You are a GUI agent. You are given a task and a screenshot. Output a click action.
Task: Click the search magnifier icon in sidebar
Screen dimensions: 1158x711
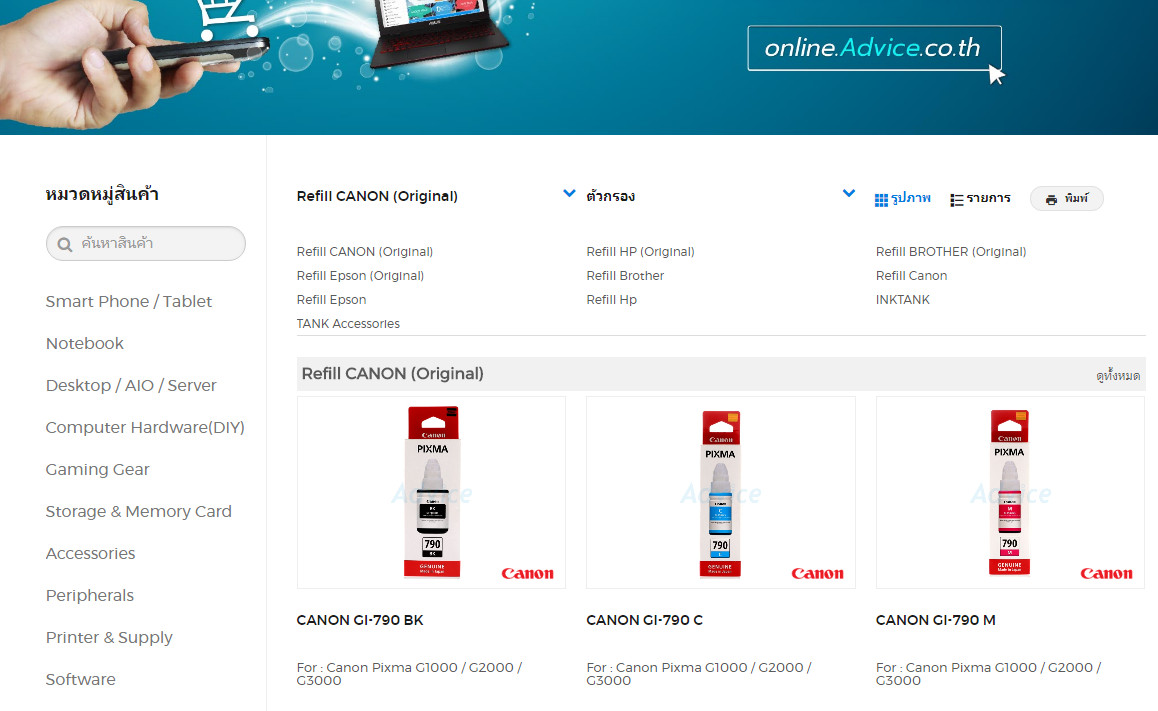coord(65,244)
